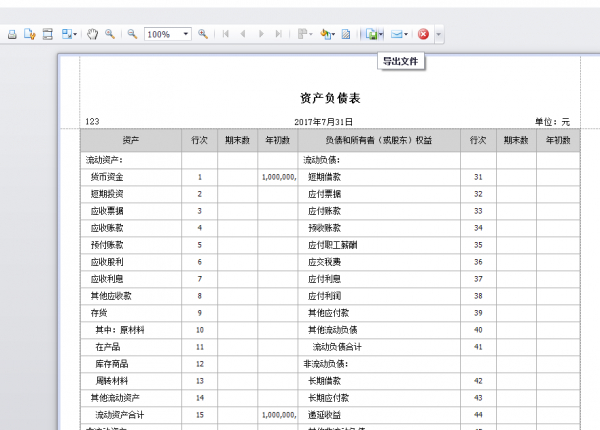Select the Magnifier tool

coord(109,34)
